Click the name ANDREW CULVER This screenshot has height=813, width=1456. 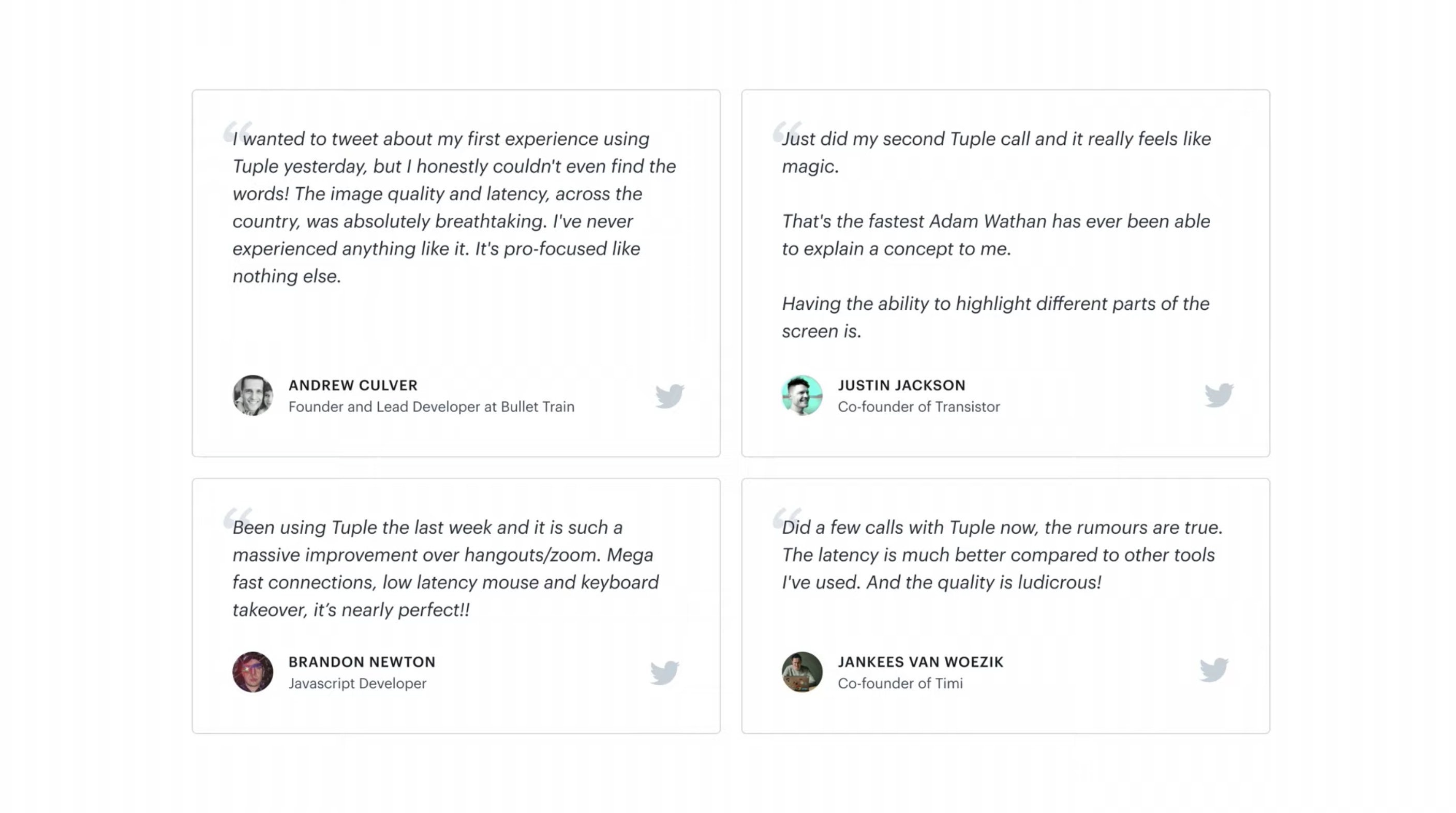pos(353,385)
